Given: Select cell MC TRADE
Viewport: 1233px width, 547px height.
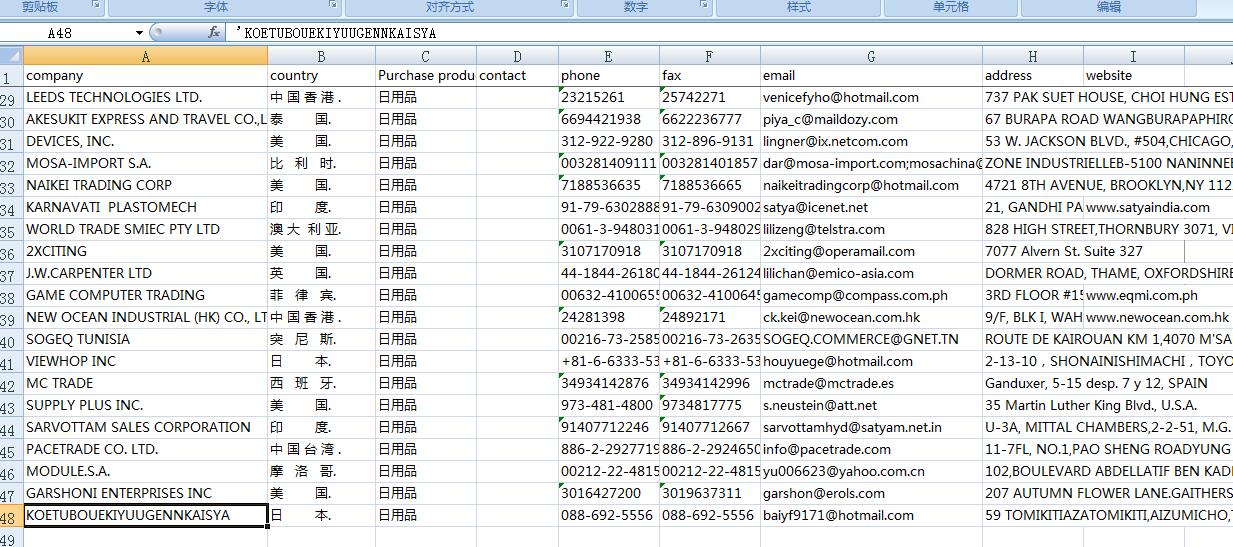Looking at the screenshot, I should coord(146,384).
